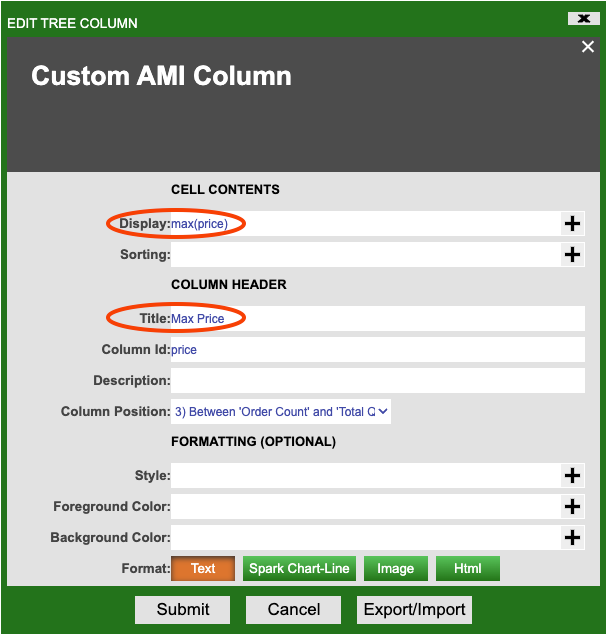Open the Export/Import dialog
This screenshot has width=607, height=635.
(414, 609)
